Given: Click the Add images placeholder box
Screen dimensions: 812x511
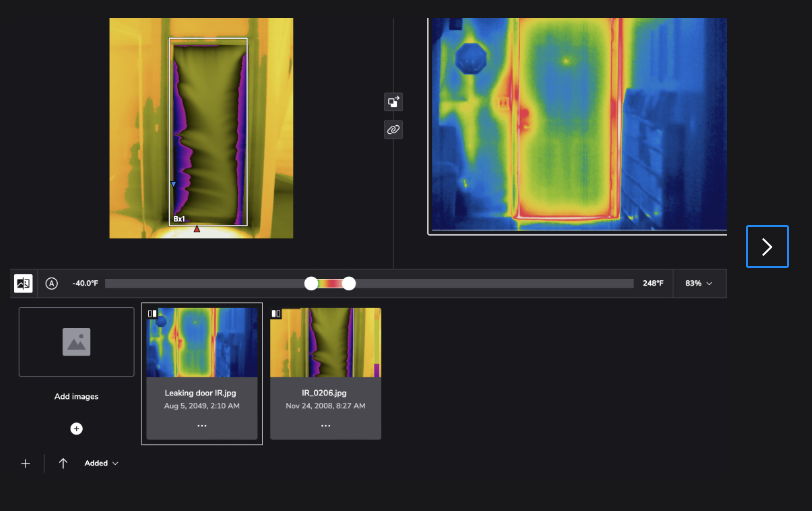Looking at the screenshot, I should (x=76, y=342).
